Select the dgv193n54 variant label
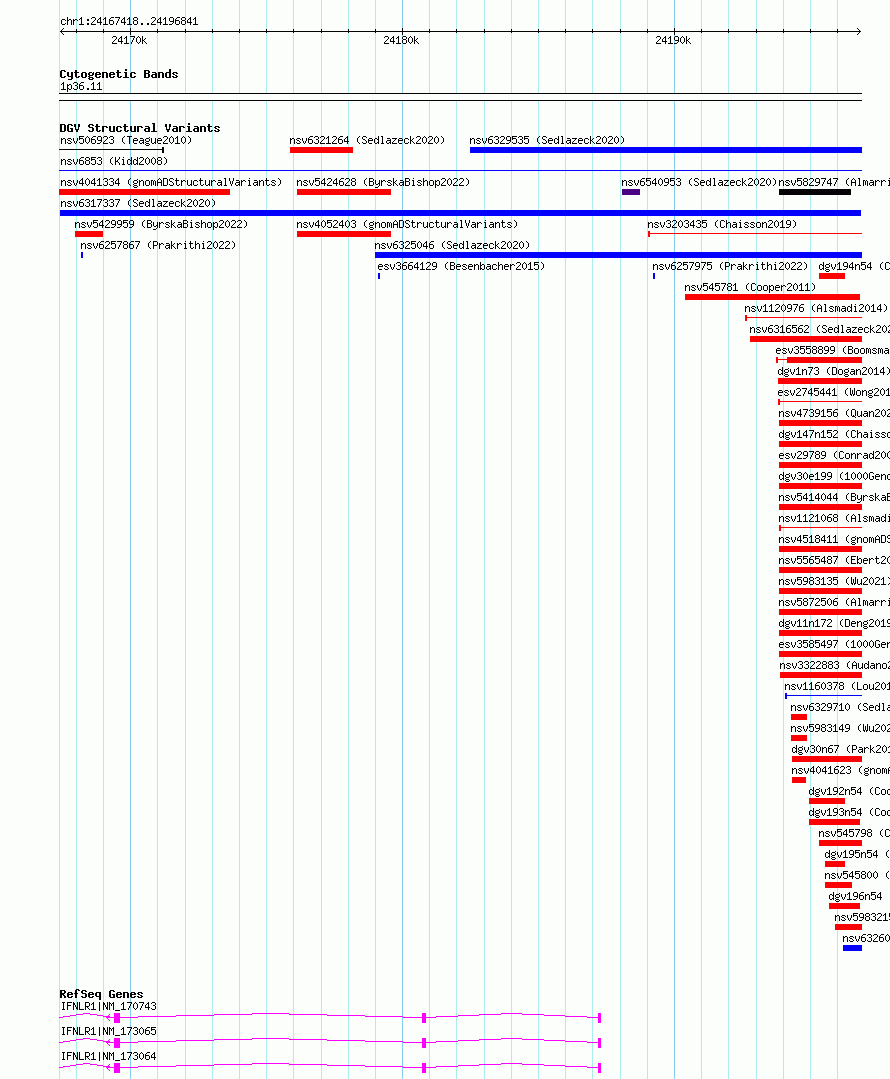The image size is (890, 1079). 849,812
